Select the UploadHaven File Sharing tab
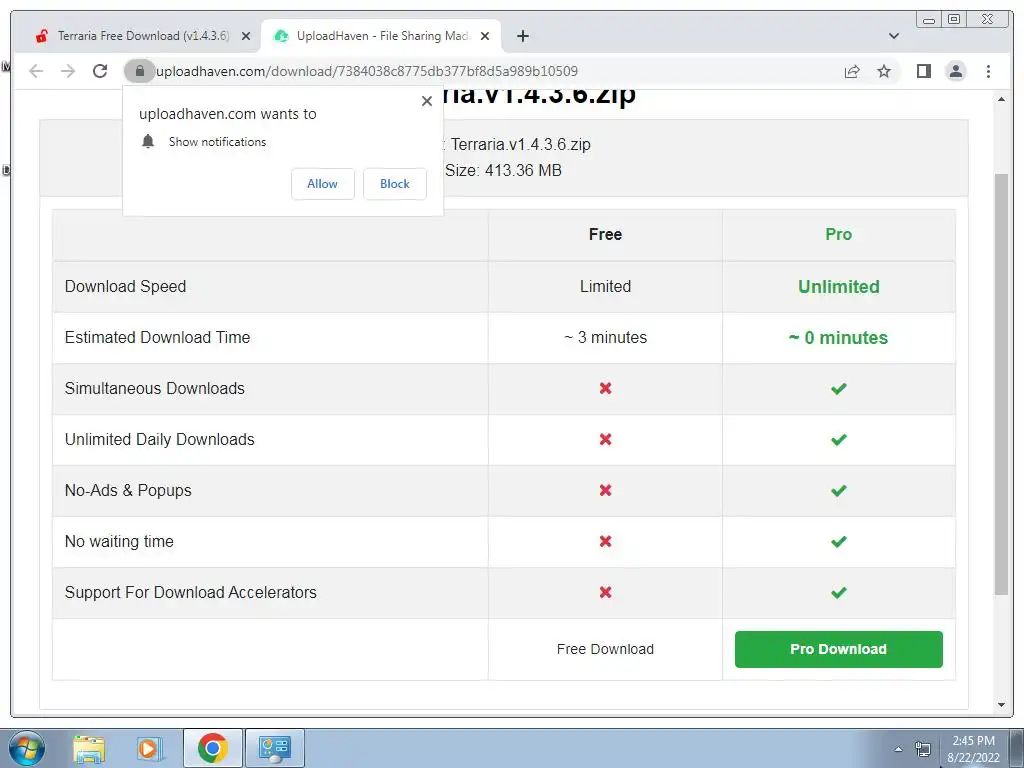This screenshot has height=768, width=1024. tap(380, 36)
